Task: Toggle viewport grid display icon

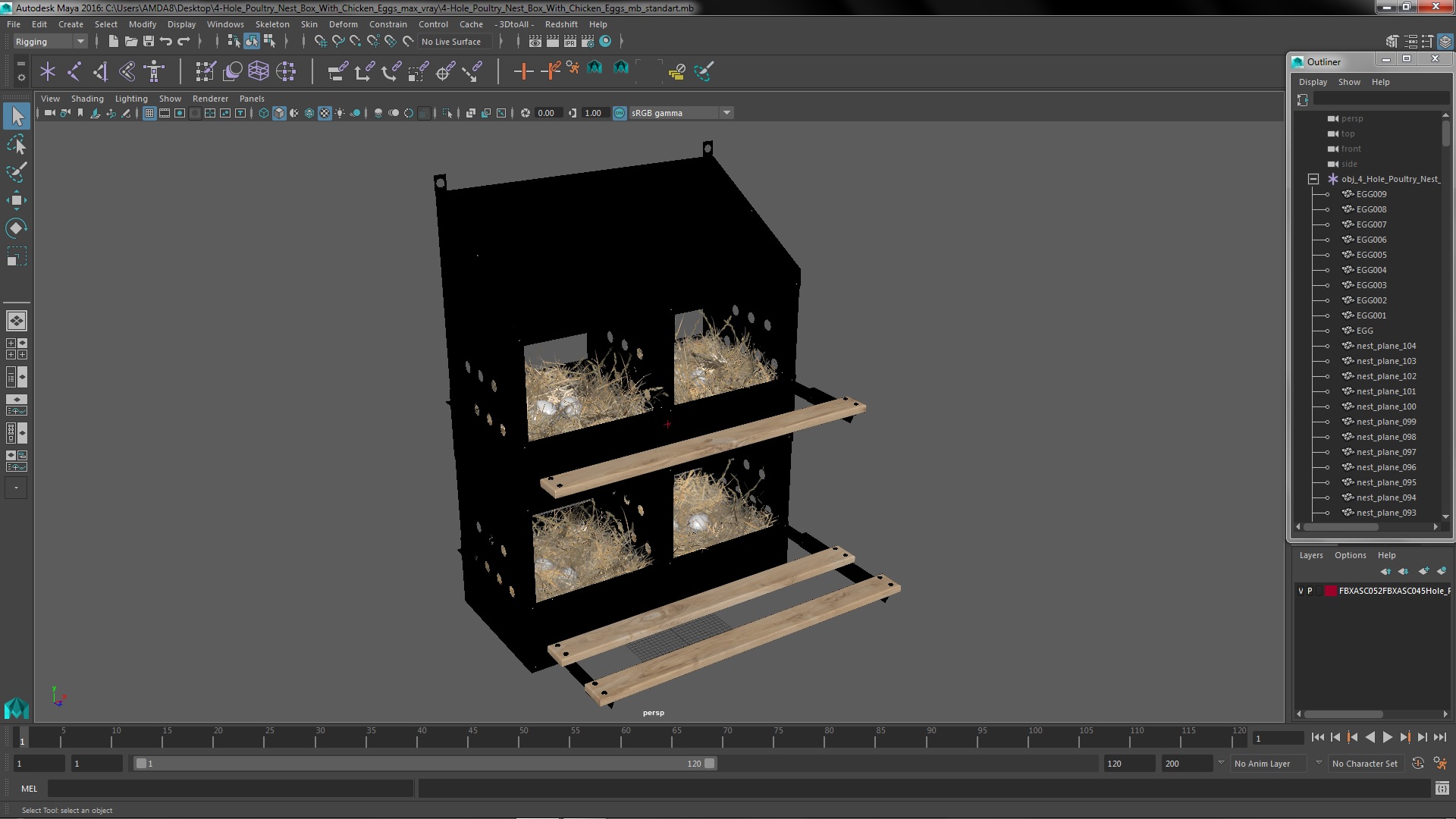Action: 149,113
